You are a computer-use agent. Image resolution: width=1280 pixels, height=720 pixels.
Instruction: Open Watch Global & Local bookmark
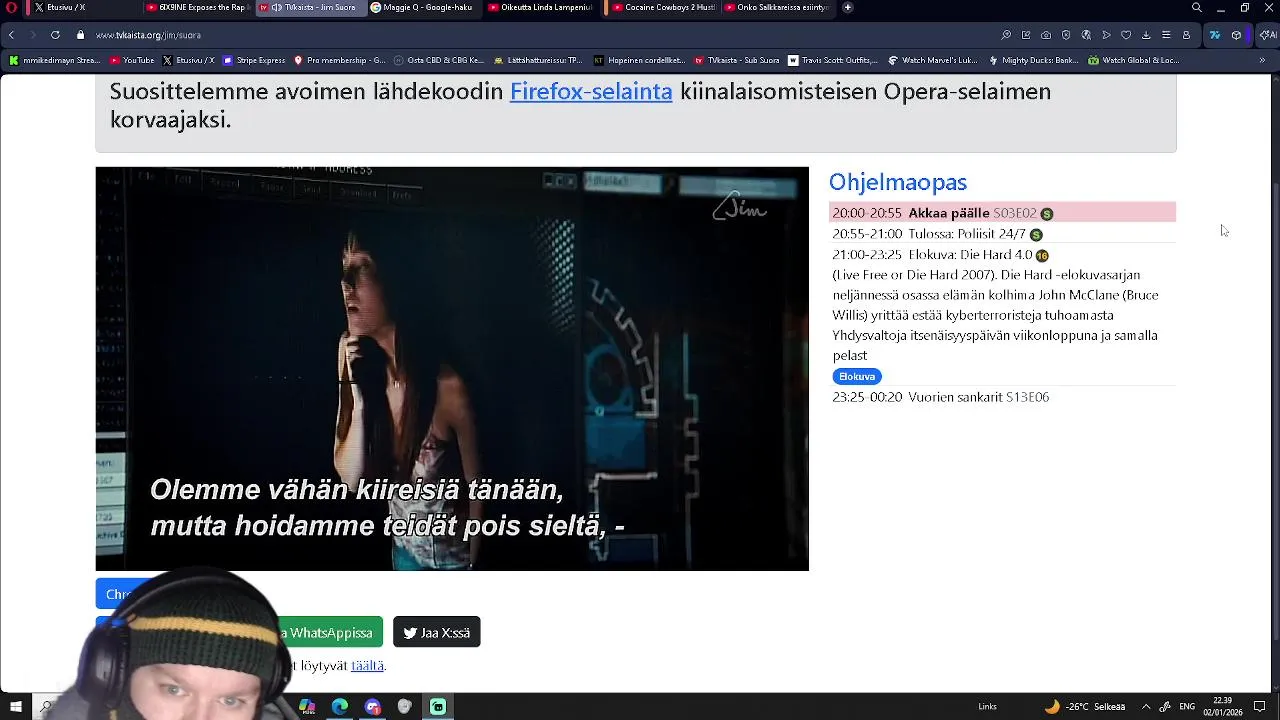(x=1133, y=60)
